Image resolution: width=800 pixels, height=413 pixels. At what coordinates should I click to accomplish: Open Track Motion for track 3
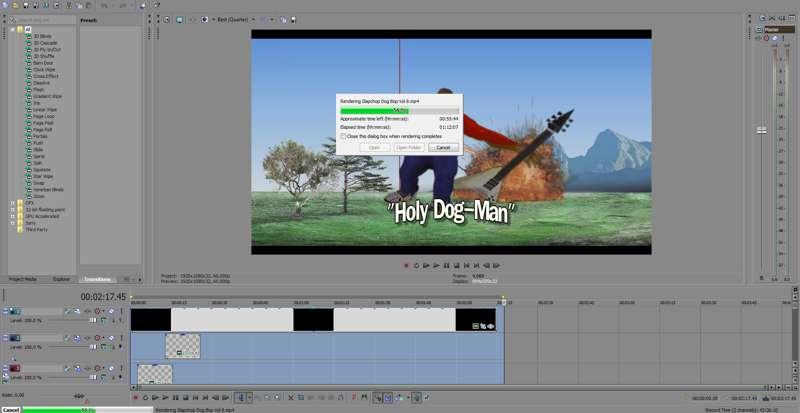coord(77,368)
